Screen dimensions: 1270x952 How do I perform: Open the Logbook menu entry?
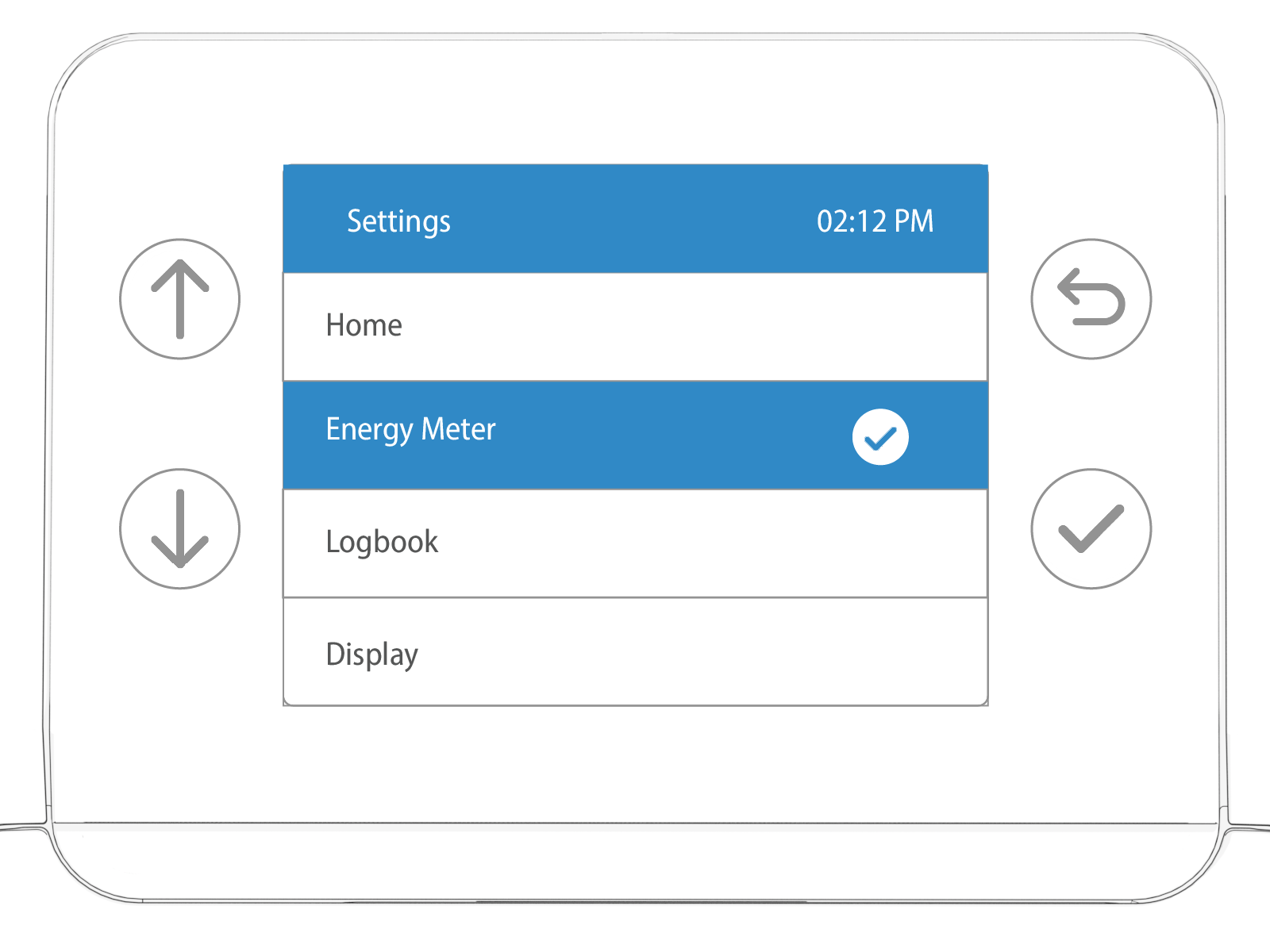pyautogui.click(x=635, y=543)
